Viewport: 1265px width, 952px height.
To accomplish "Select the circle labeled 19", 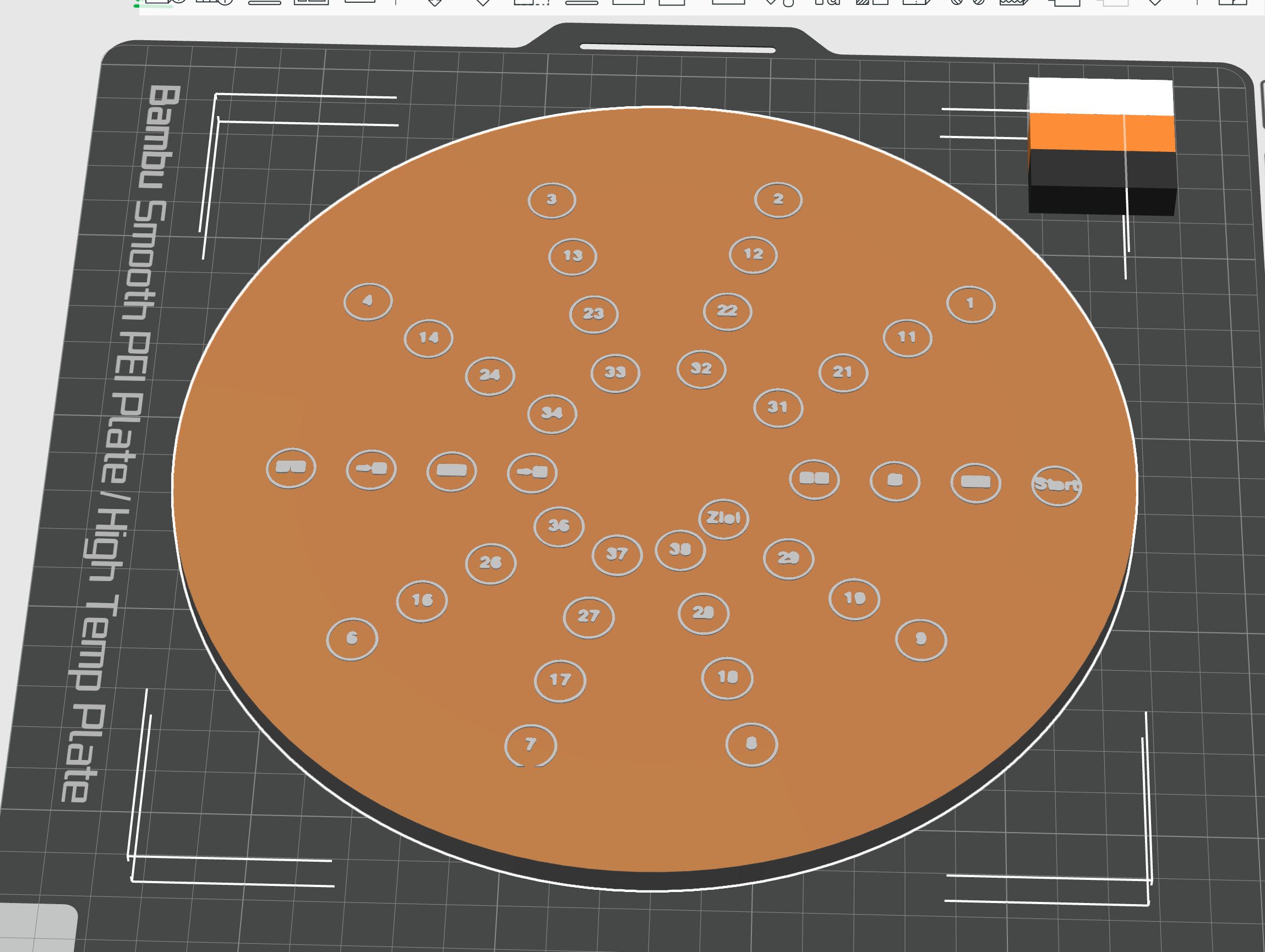I will coord(854,599).
